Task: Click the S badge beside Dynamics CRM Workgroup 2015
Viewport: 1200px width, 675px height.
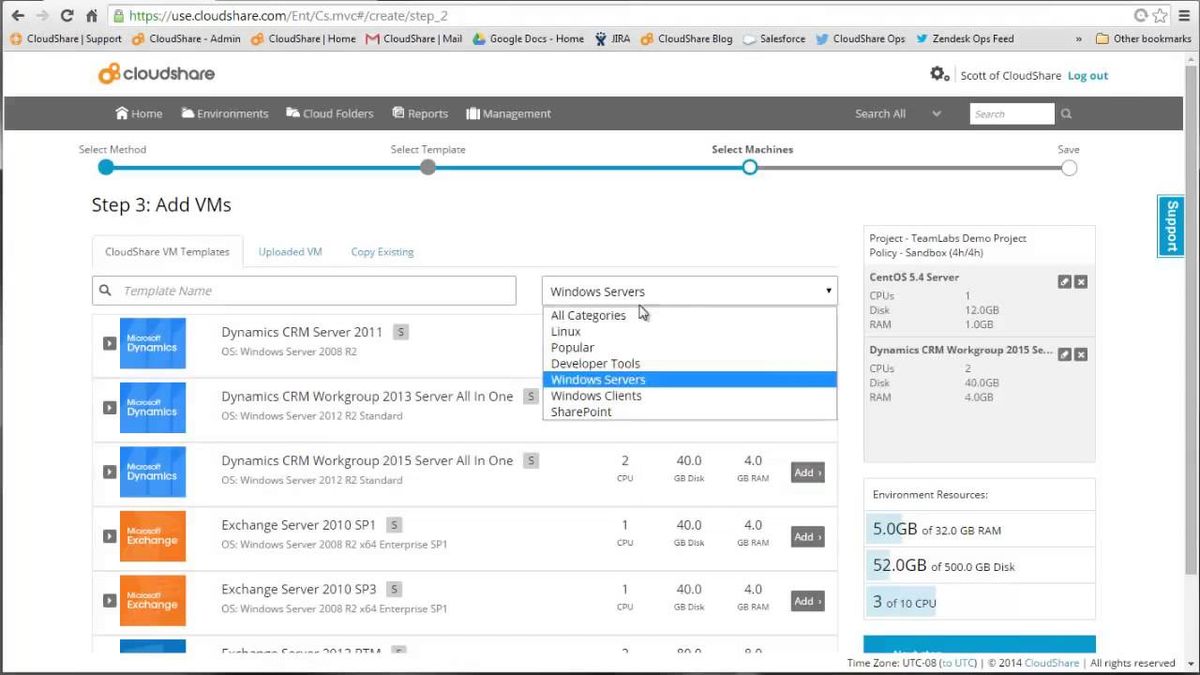Action: pyautogui.click(x=532, y=461)
